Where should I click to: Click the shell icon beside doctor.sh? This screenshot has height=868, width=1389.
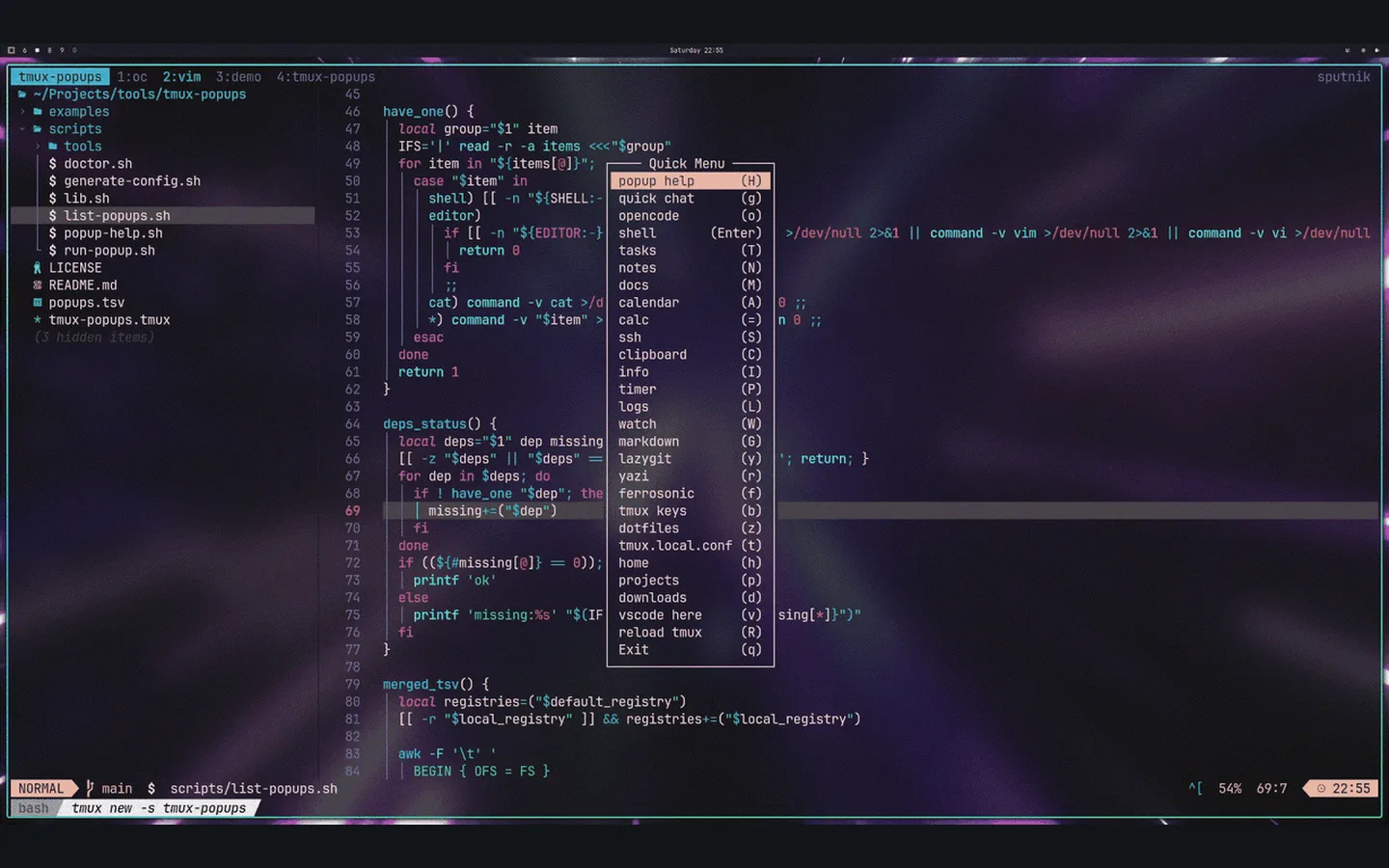tap(53, 164)
